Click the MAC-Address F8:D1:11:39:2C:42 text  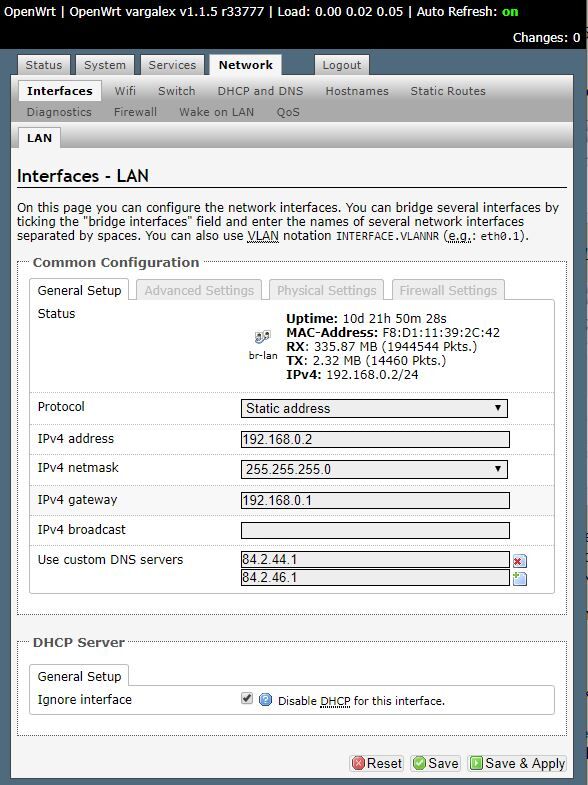[x=393, y=332]
